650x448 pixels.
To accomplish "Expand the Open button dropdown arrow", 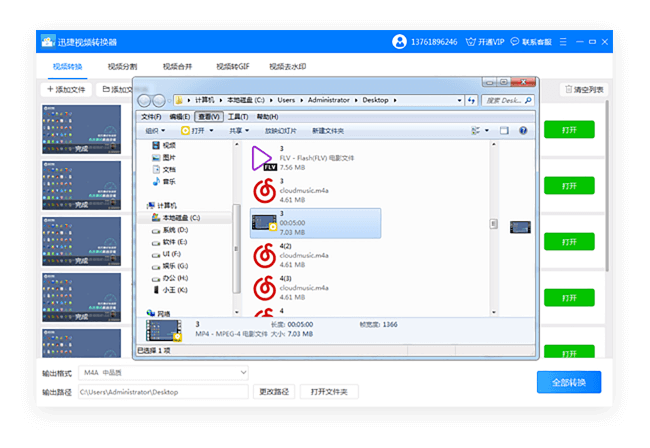I will tap(211, 131).
